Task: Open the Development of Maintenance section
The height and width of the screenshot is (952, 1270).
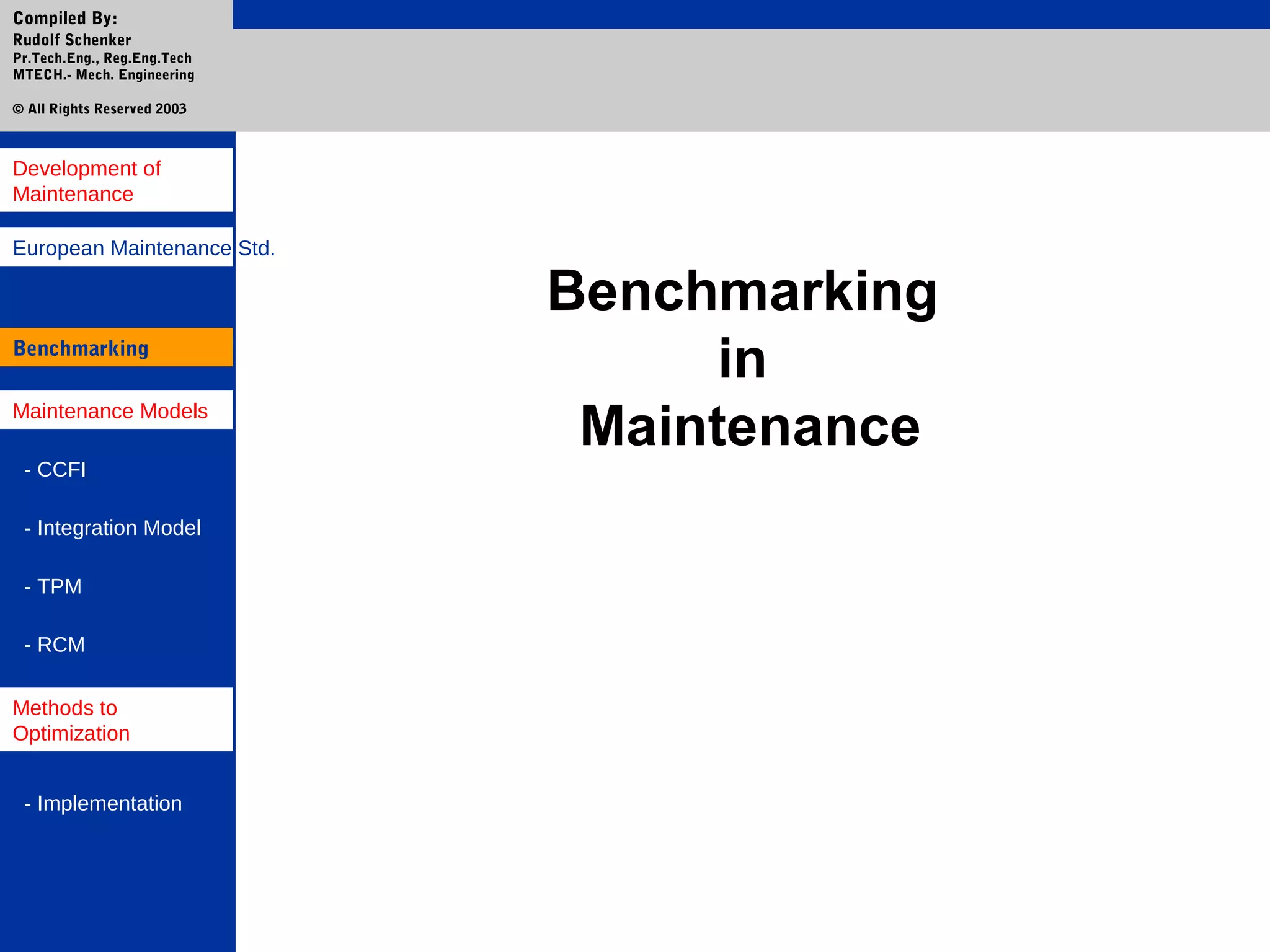Action: (87, 180)
